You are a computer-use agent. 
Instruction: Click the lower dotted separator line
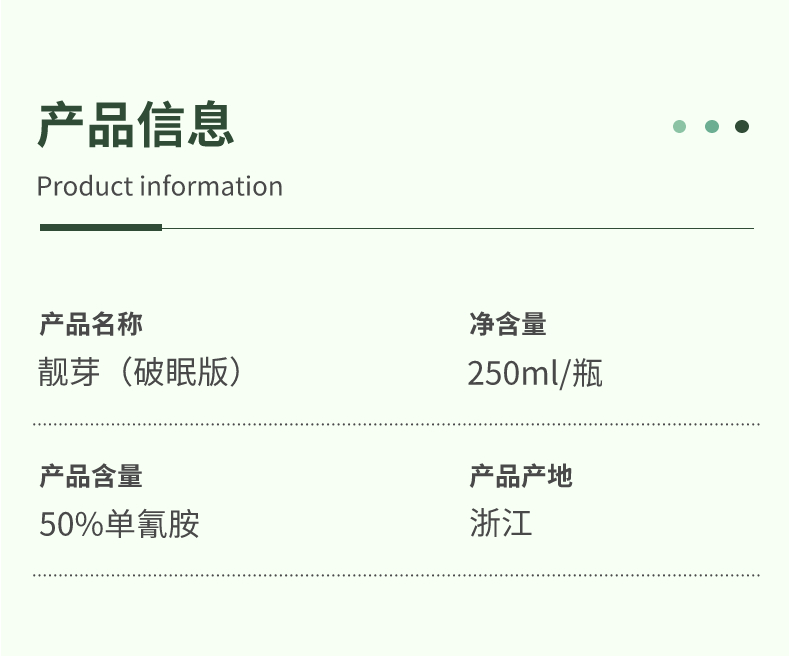click(396, 575)
